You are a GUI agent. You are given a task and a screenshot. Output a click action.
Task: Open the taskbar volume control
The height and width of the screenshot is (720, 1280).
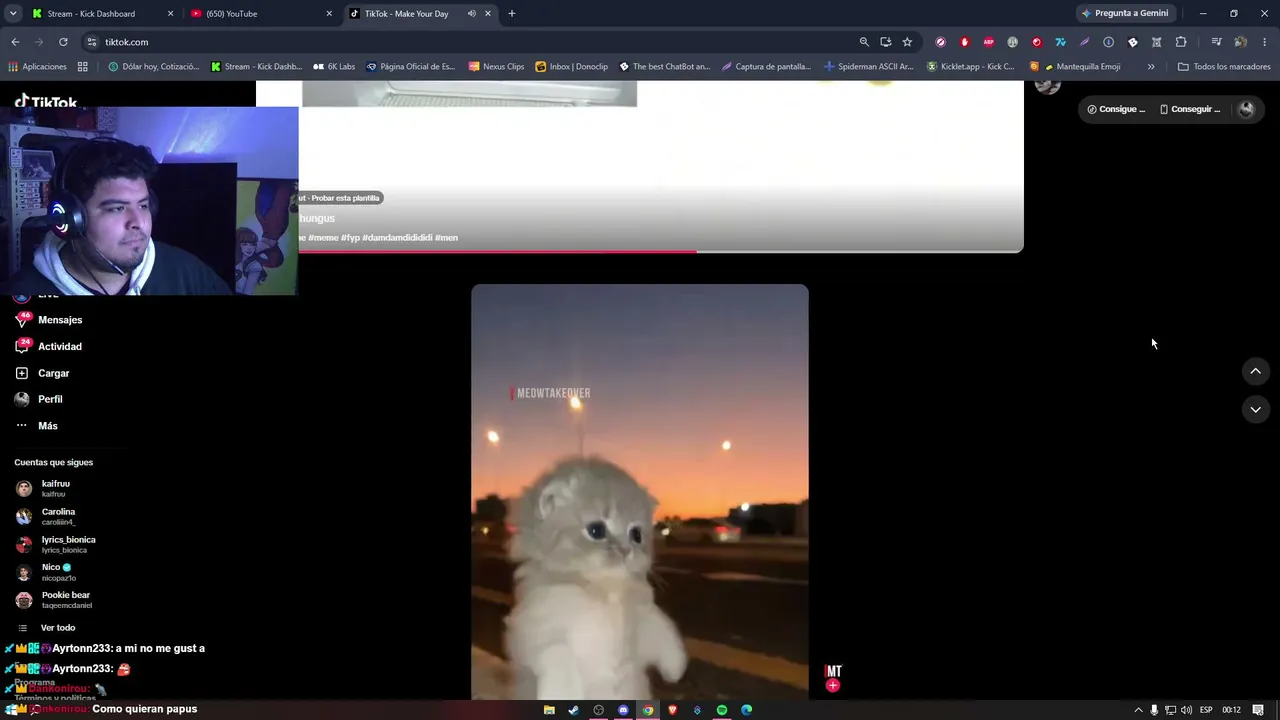[x=1186, y=710]
